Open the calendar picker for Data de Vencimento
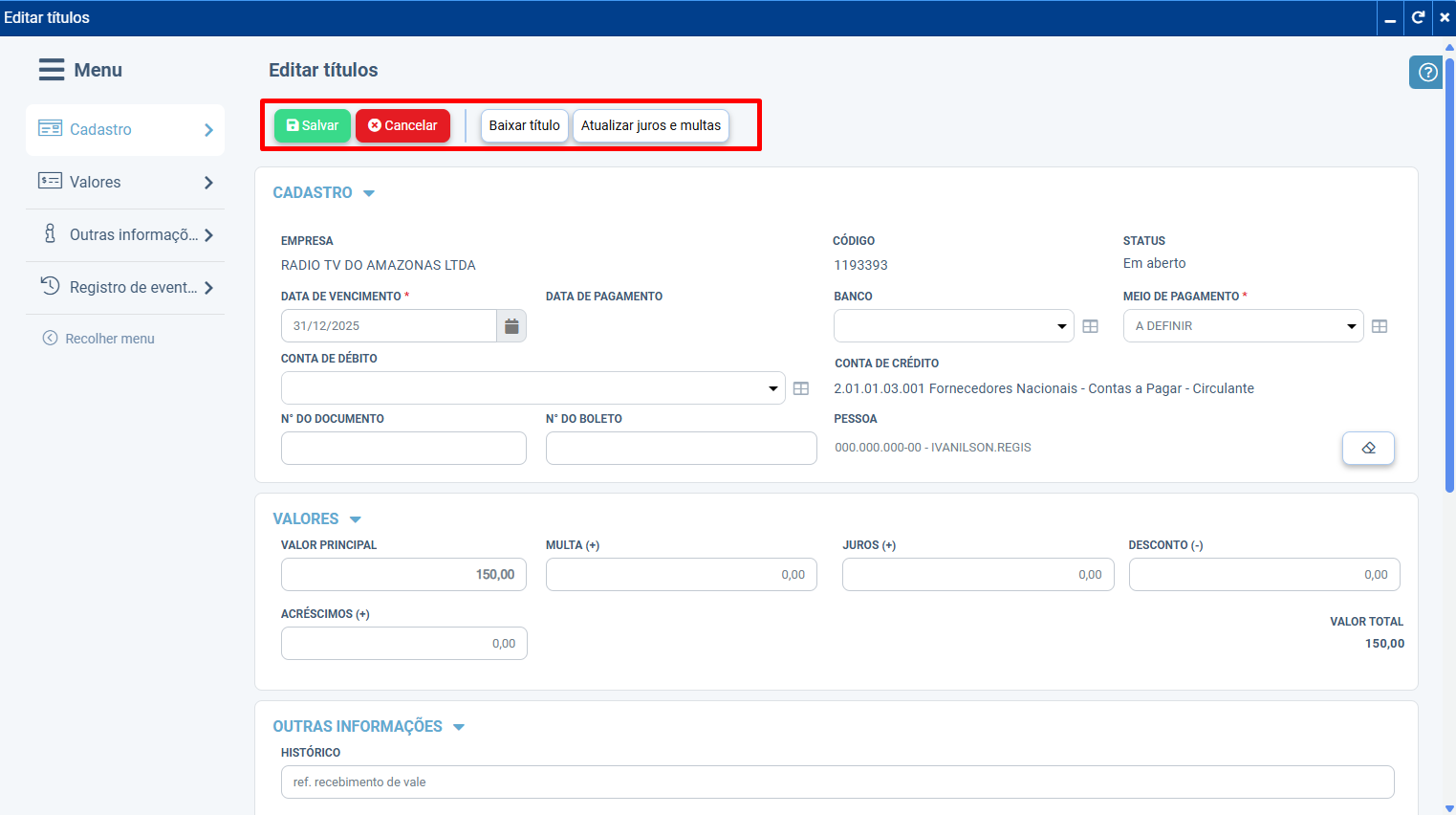The height and width of the screenshot is (815, 1456). pyautogui.click(x=511, y=326)
